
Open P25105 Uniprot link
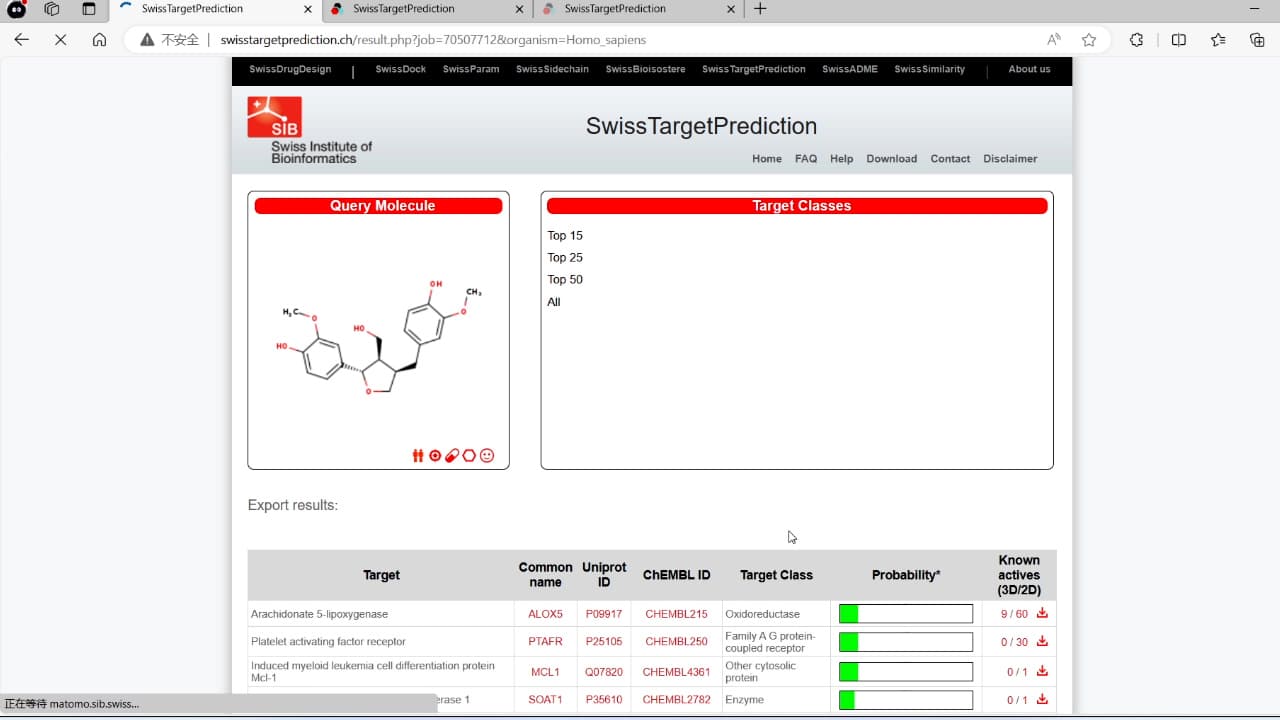pos(604,642)
